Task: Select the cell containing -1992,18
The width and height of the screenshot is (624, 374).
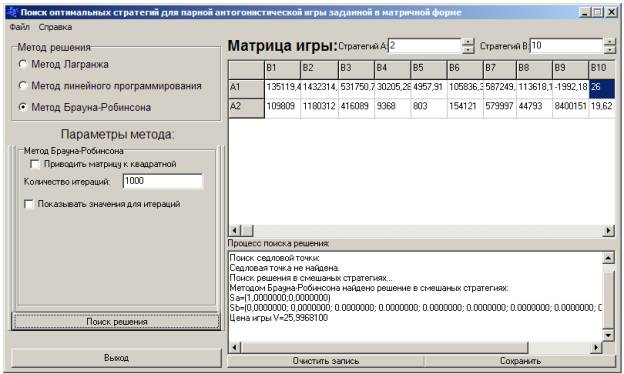Action: click(571, 88)
